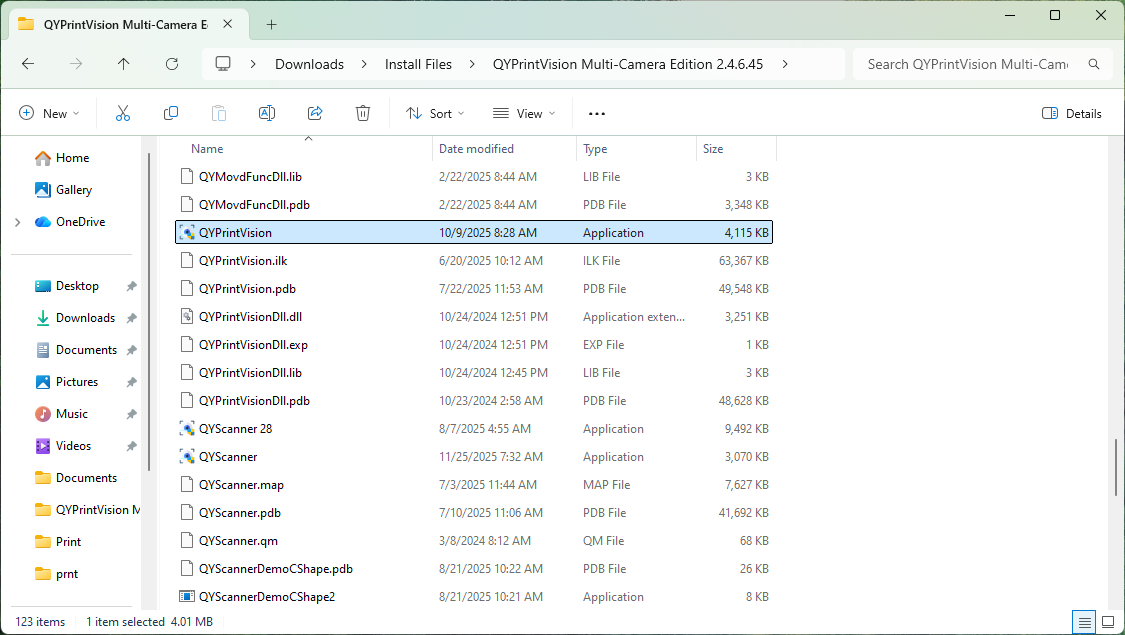Click the Share icon in toolbar
Screen dimensions: 1125x635
[315, 113]
